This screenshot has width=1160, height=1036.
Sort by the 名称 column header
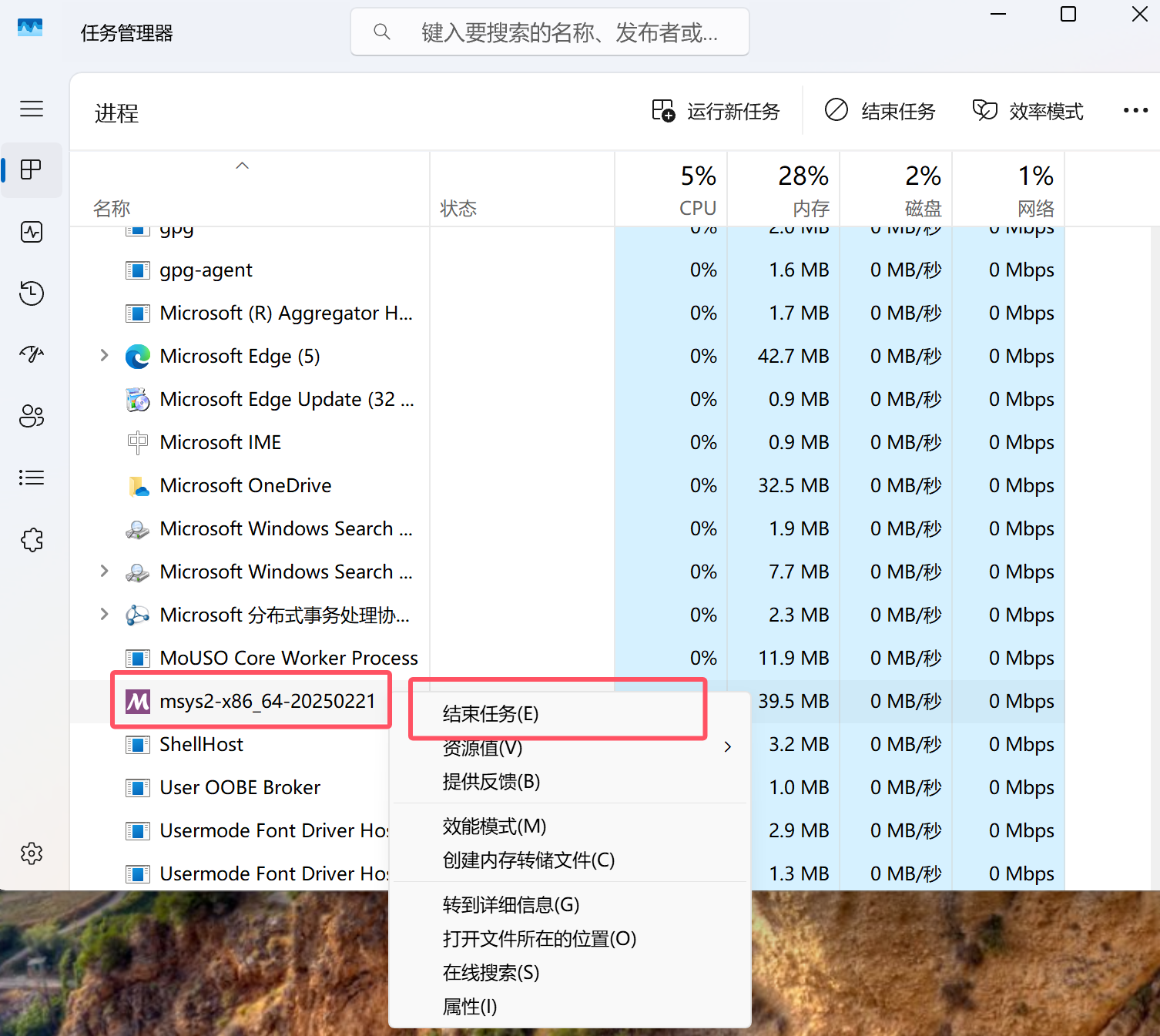(x=250, y=189)
